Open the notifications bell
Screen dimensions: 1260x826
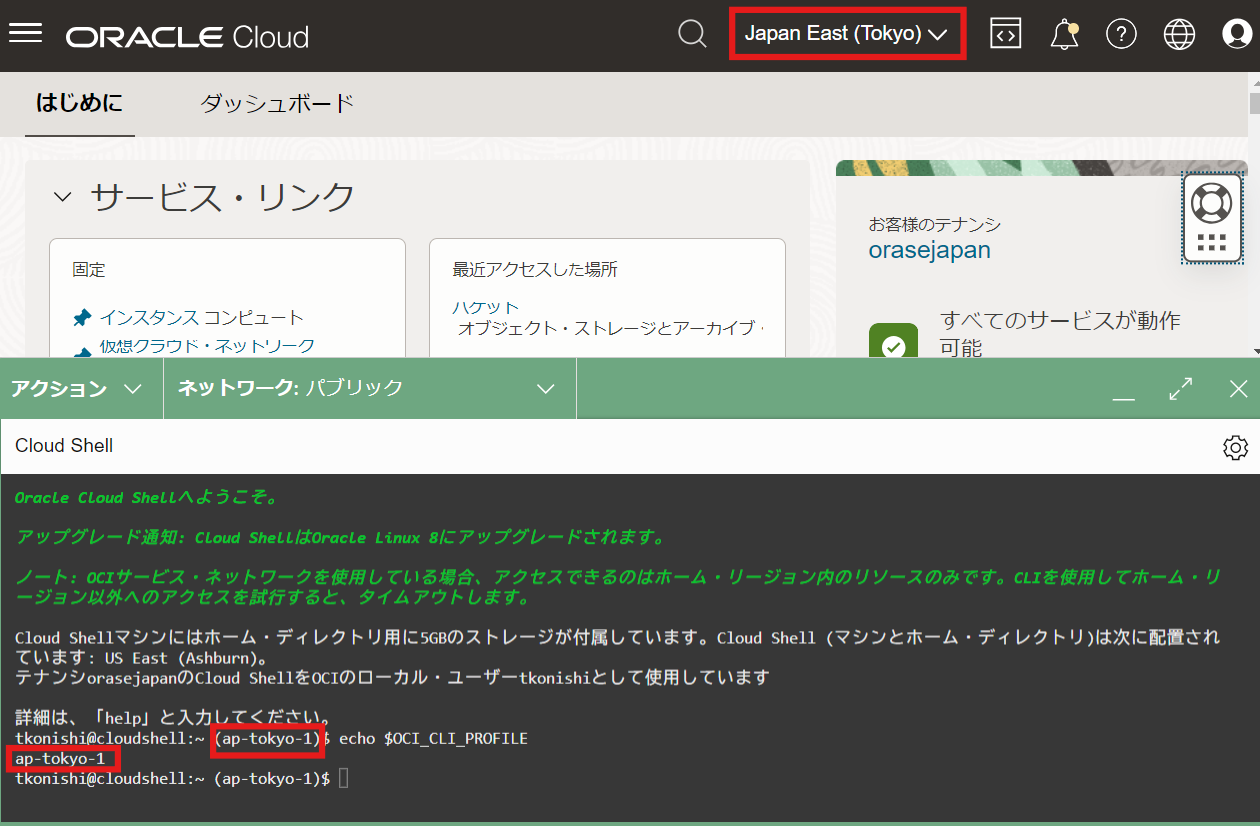point(1064,35)
